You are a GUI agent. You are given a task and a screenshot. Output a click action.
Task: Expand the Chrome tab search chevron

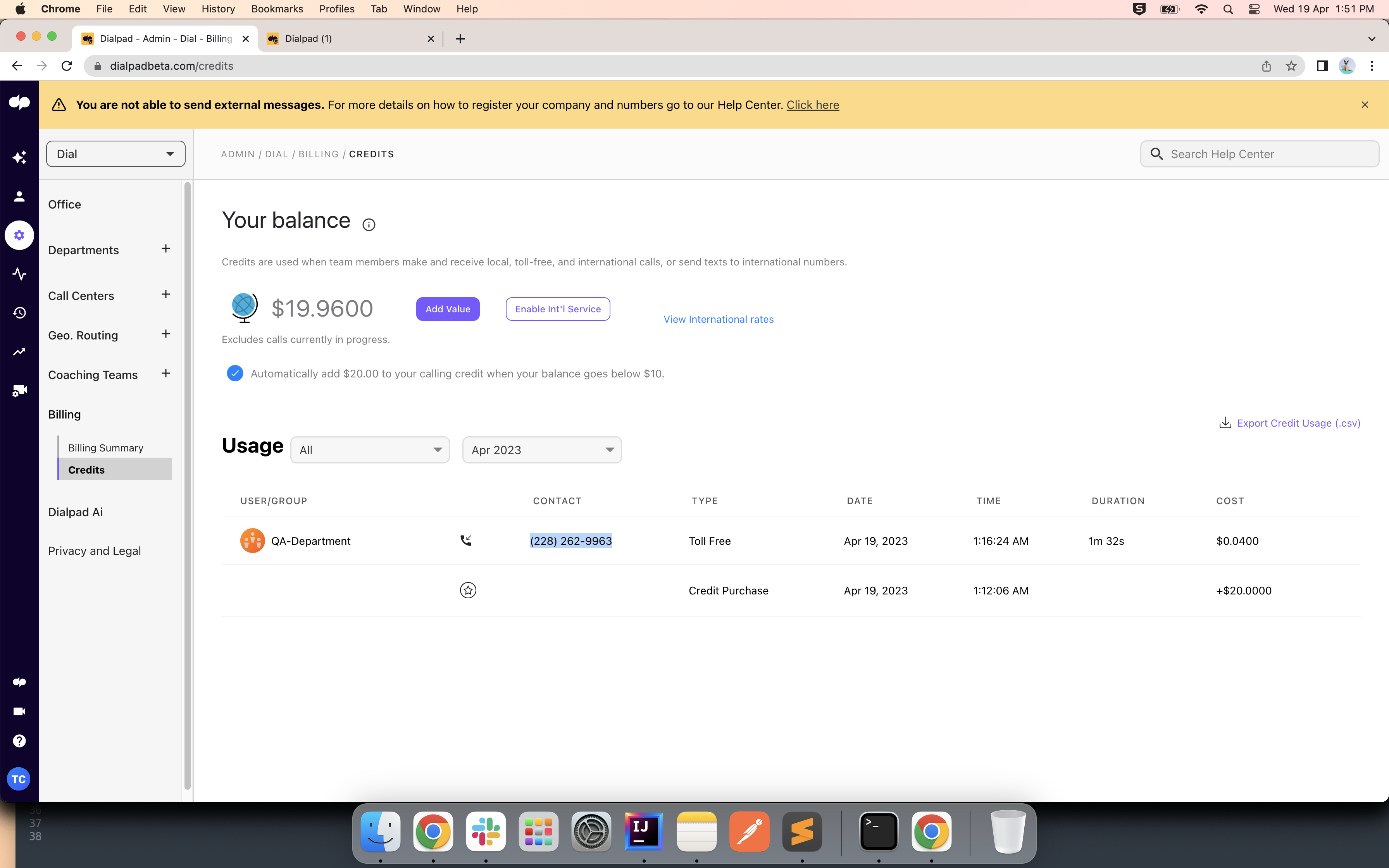[1372, 38]
